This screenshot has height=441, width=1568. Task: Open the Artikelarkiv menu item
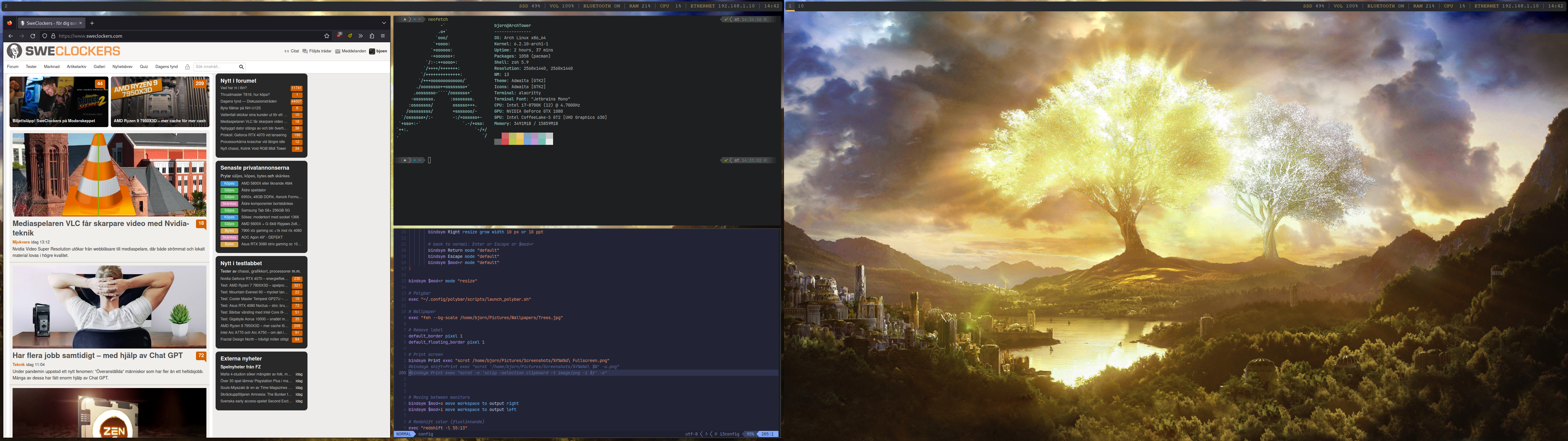[x=77, y=67]
